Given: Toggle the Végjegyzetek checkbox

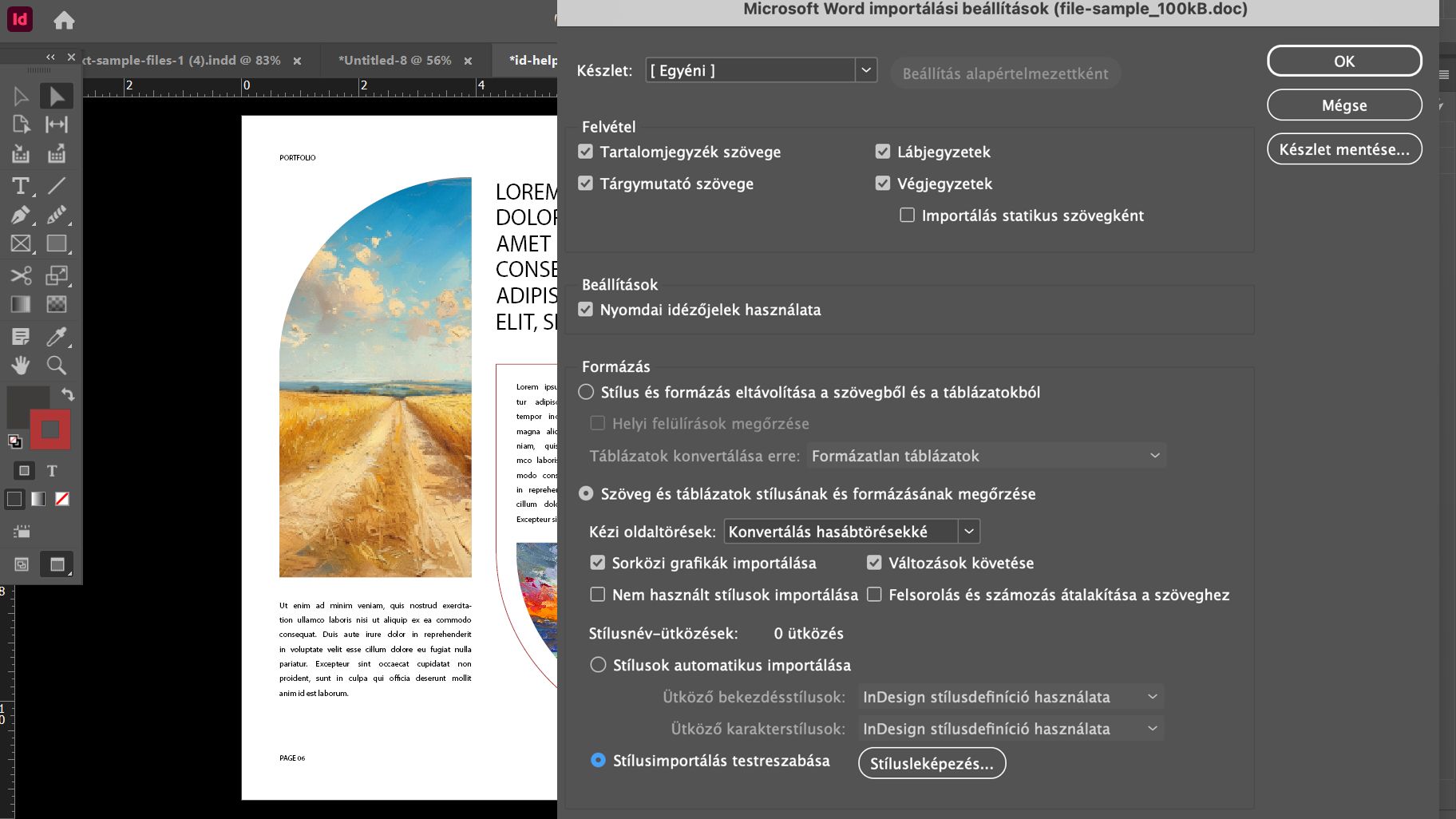Looking at the screenshot, I should point(883,184).
